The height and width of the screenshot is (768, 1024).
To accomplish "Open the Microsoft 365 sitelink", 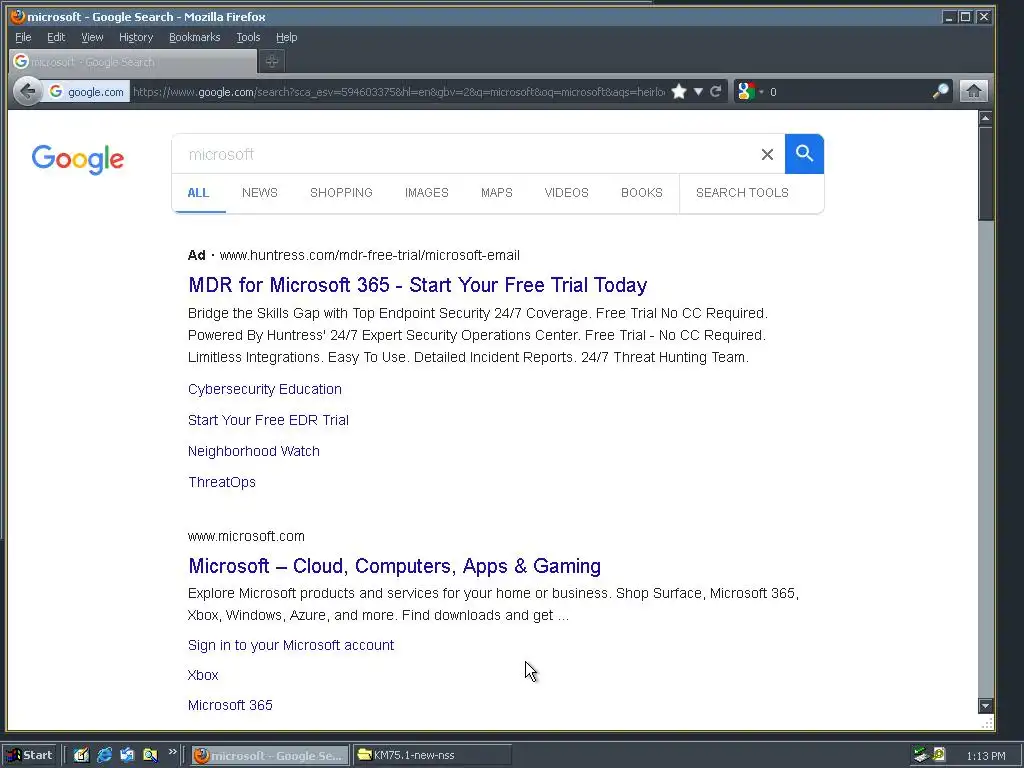I will [230, 705].
